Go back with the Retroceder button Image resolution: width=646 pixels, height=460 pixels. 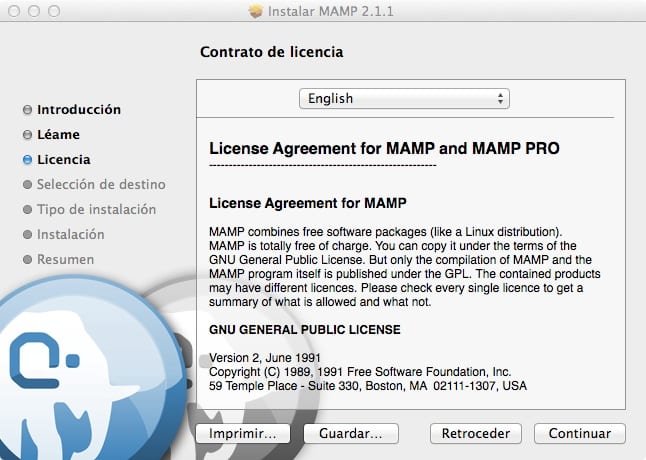476,434
